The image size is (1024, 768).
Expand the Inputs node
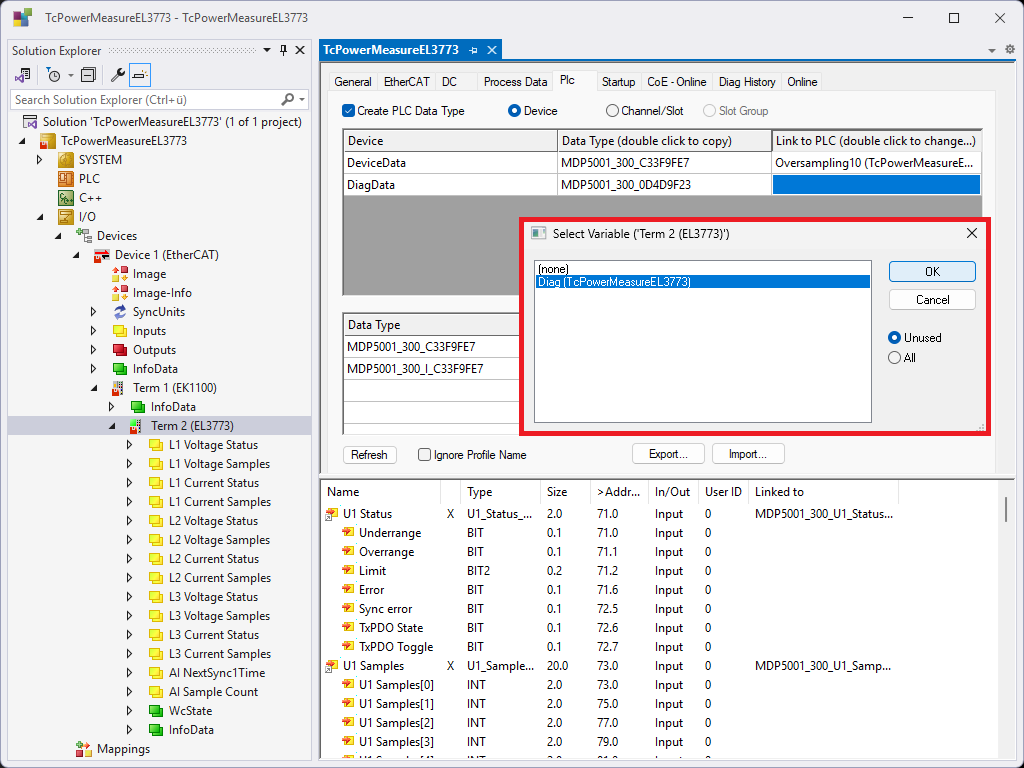coord(94,331)
